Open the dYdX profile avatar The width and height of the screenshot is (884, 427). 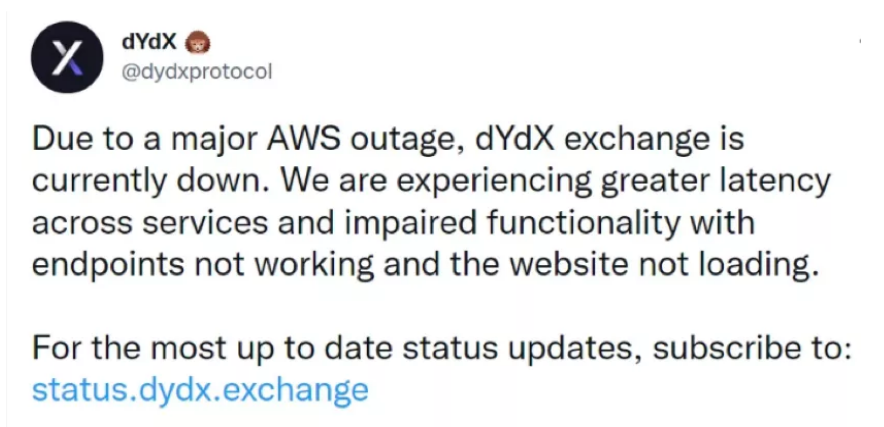67,58
